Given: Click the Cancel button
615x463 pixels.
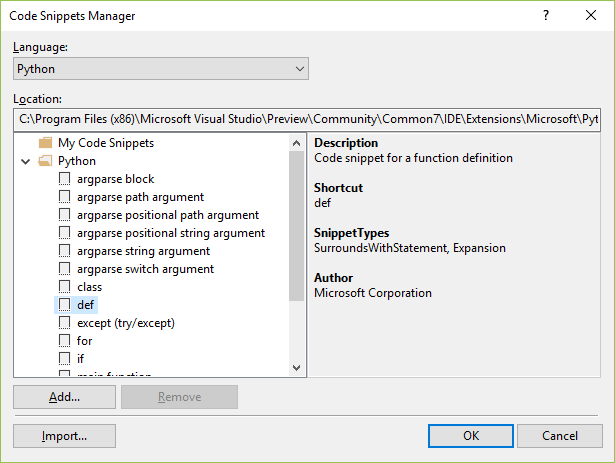Looking at the screenshot, I should (559, 436).
